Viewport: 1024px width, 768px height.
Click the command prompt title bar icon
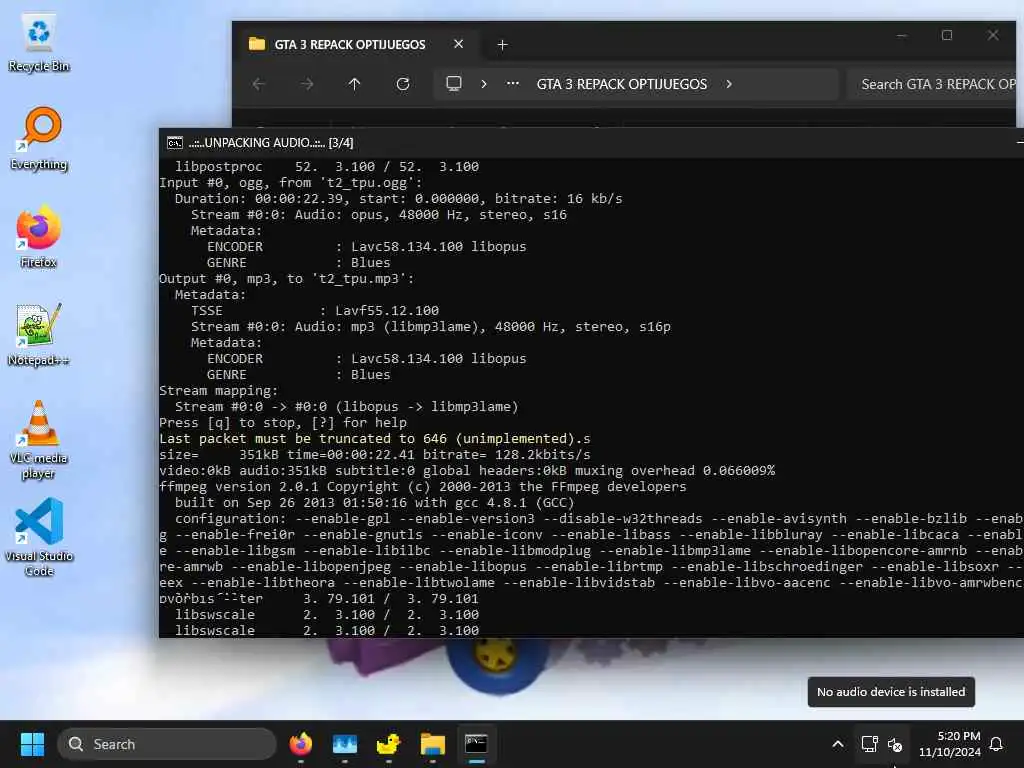tap(174, 143)
